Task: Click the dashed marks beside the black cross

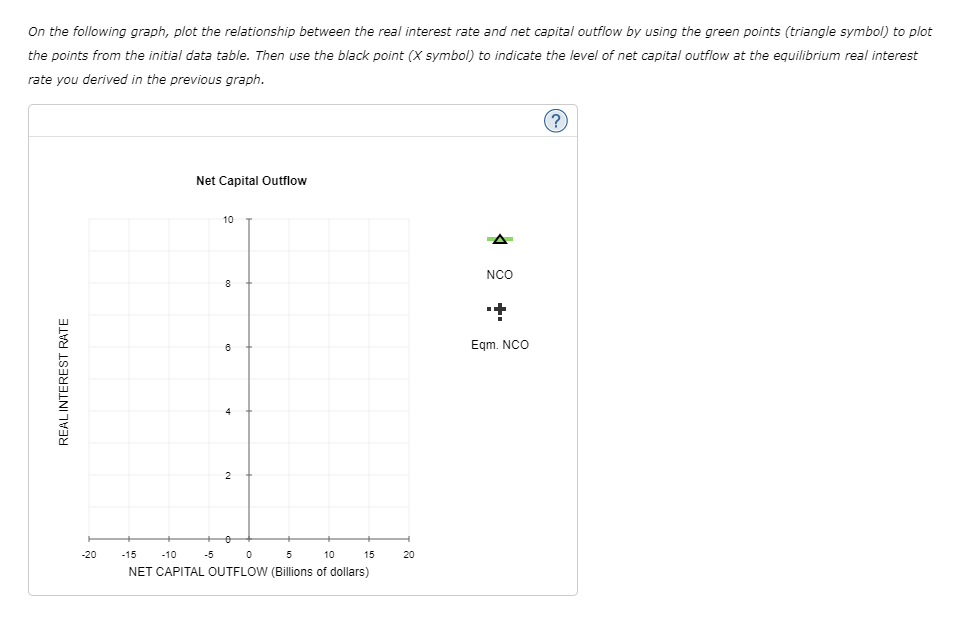Action: 490,310
